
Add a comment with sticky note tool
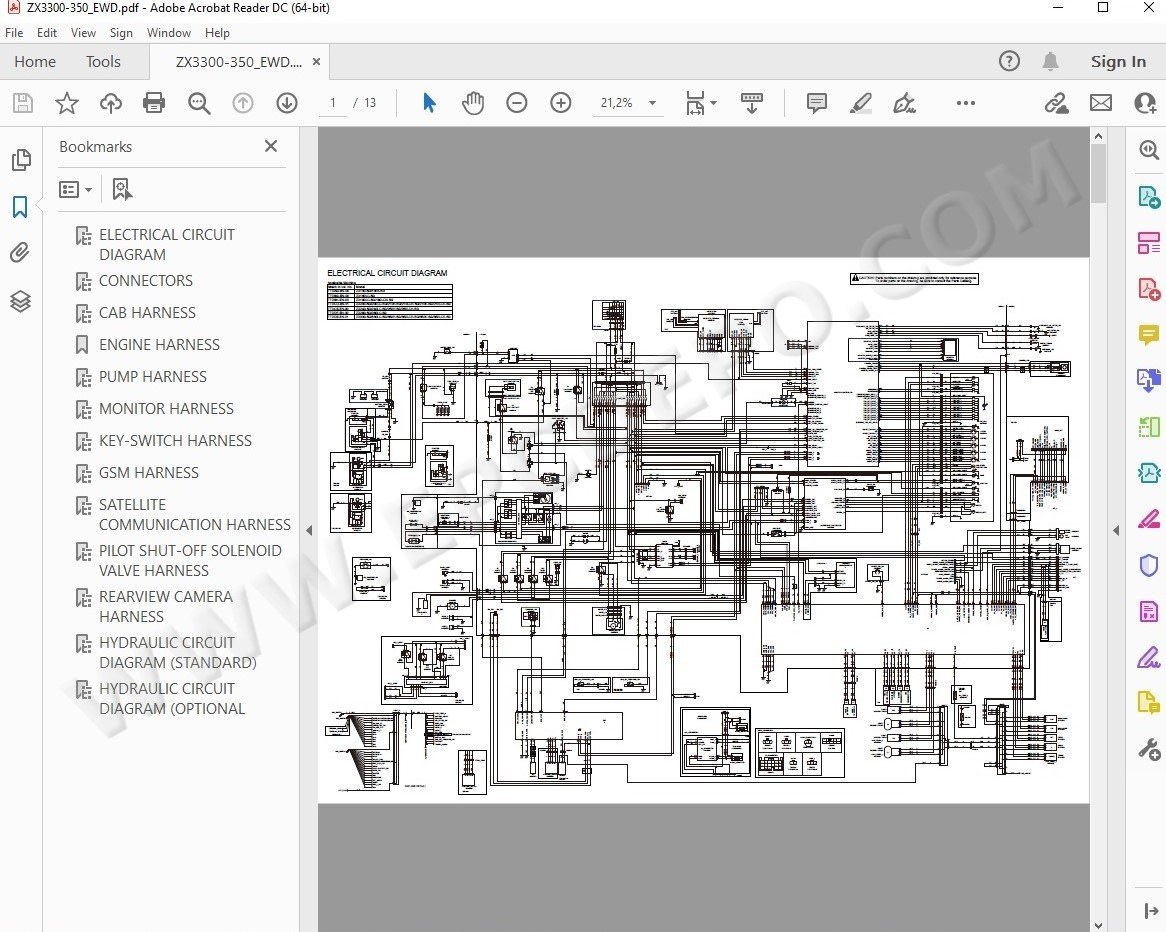click(x=817, y=103)
